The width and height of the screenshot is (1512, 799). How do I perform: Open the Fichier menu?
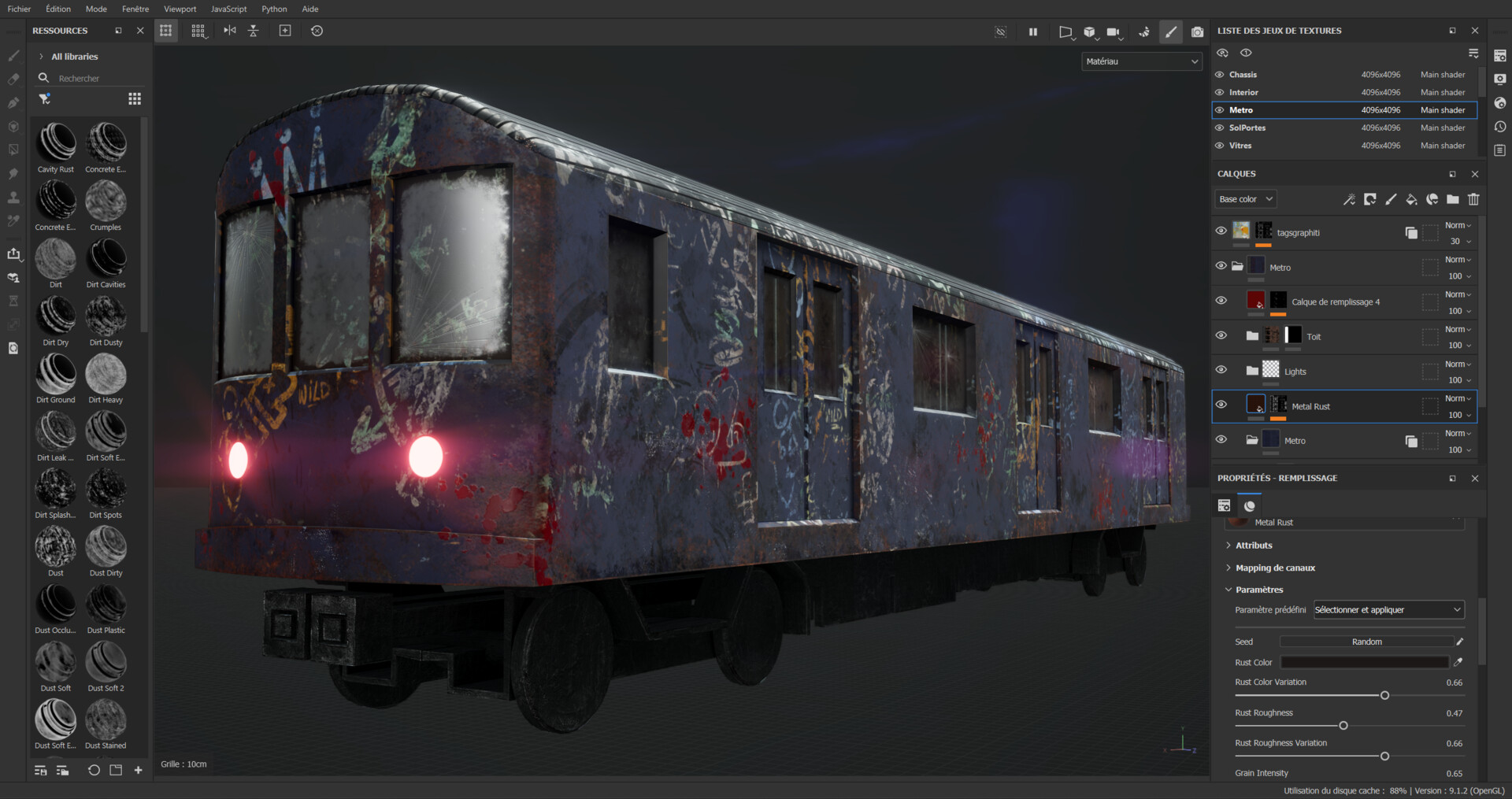pyautogui.click(x=18, y=9)
